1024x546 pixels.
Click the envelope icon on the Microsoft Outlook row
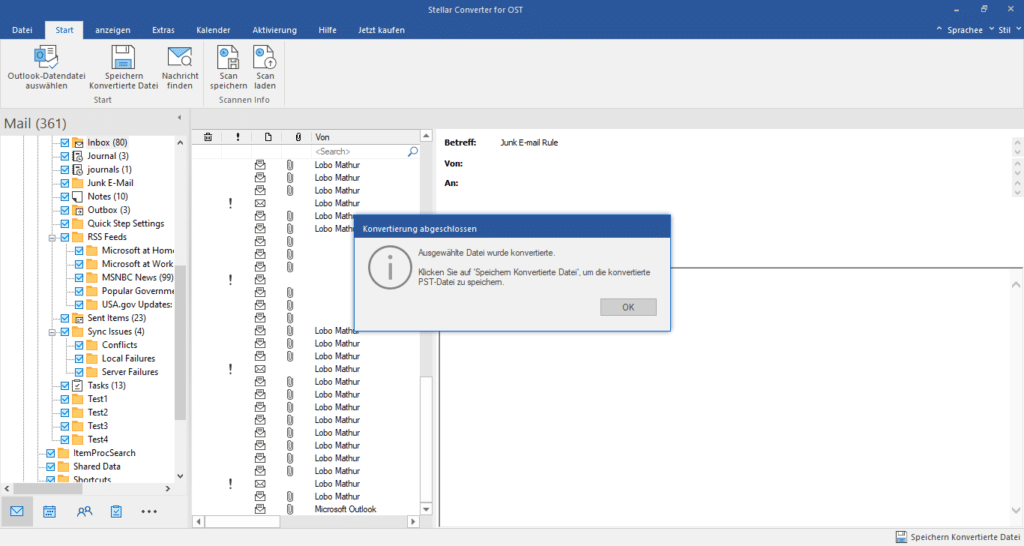[x=260, y=509]
